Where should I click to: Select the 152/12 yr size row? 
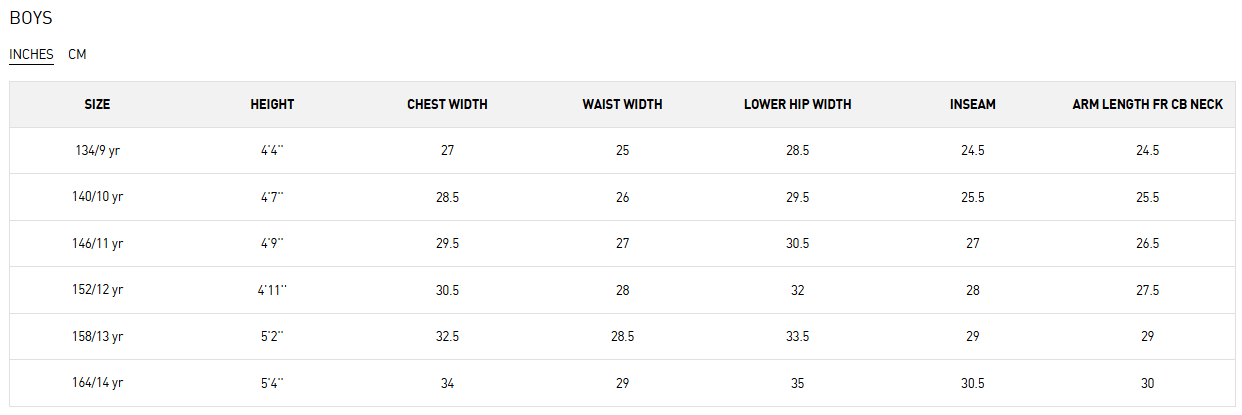click(x=97, y=290)
